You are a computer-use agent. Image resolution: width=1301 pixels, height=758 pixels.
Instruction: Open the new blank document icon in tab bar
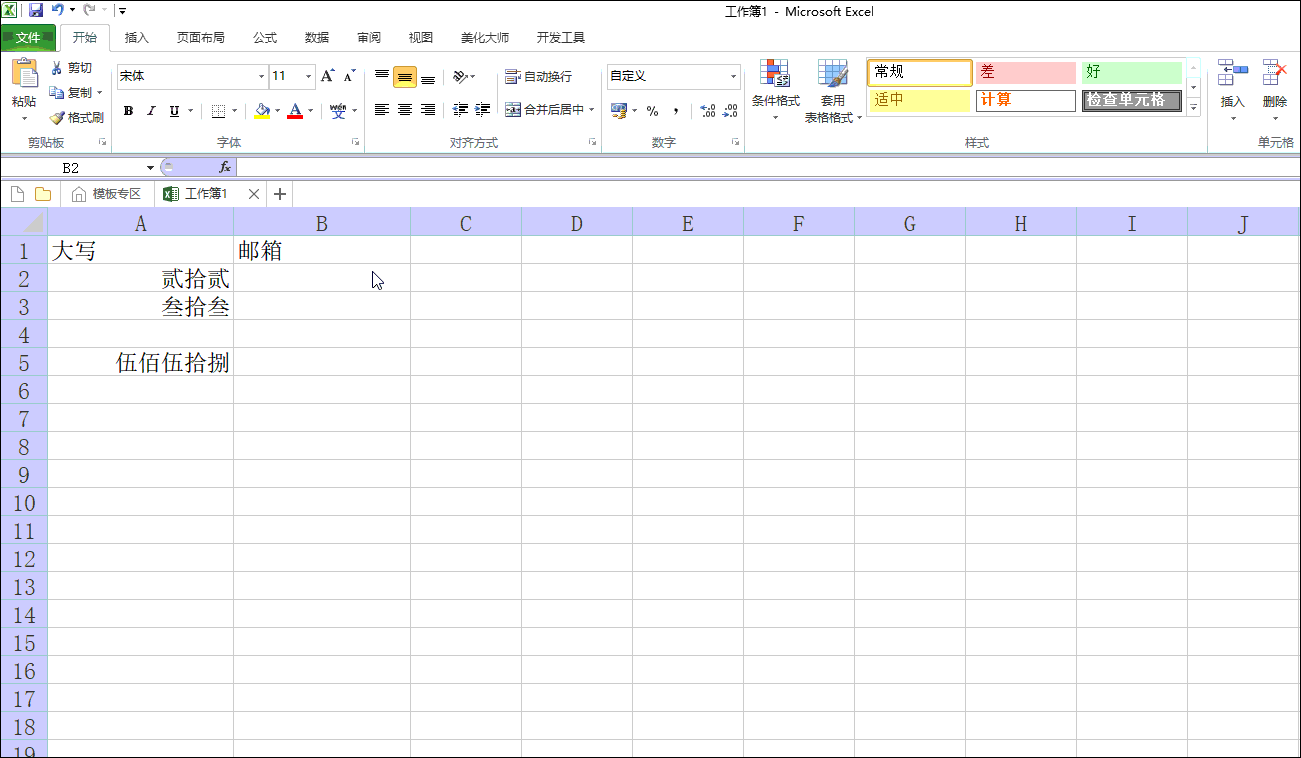[17, 194]
